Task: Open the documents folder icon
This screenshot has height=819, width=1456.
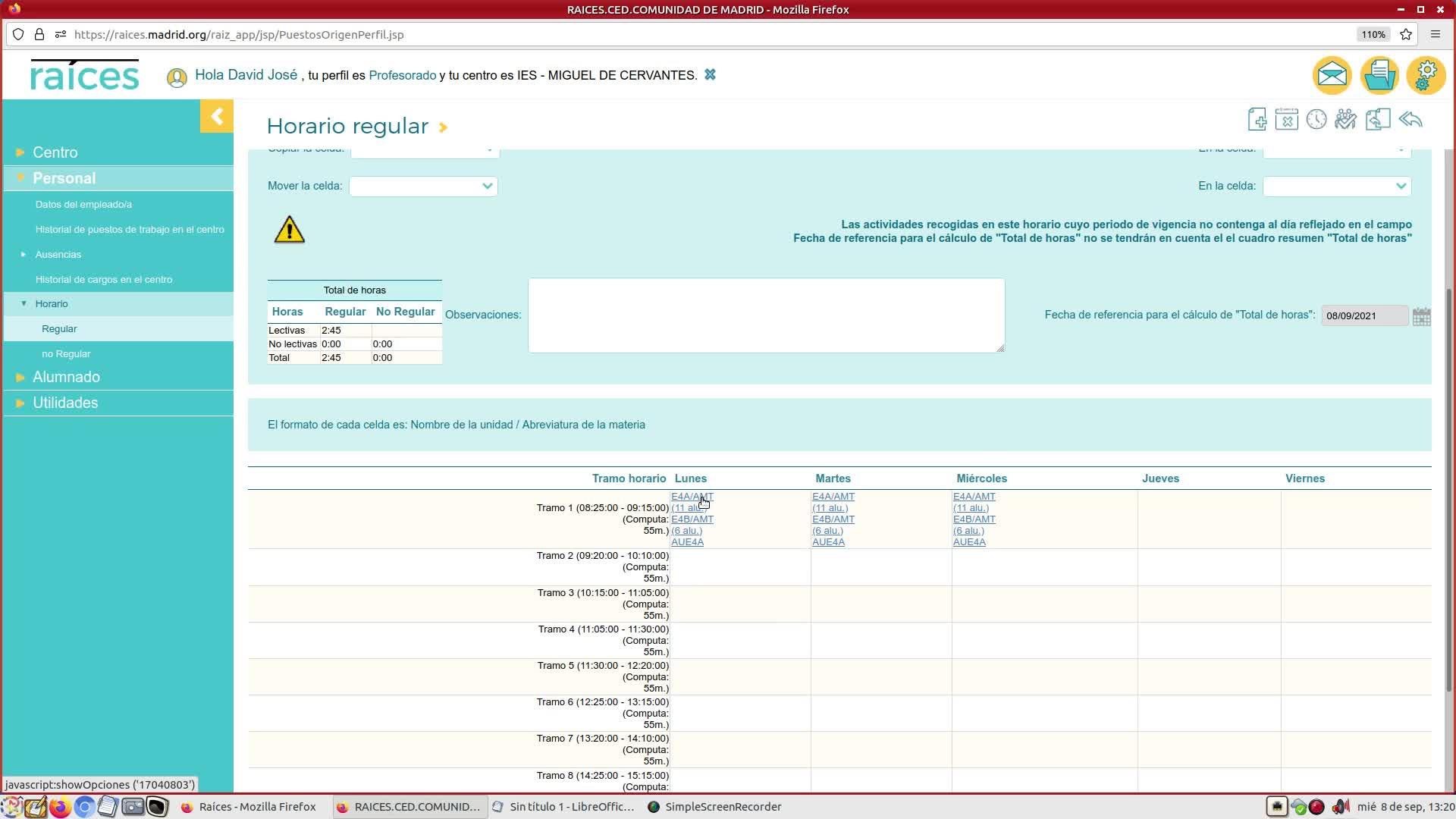Action: click(1379, 75)
